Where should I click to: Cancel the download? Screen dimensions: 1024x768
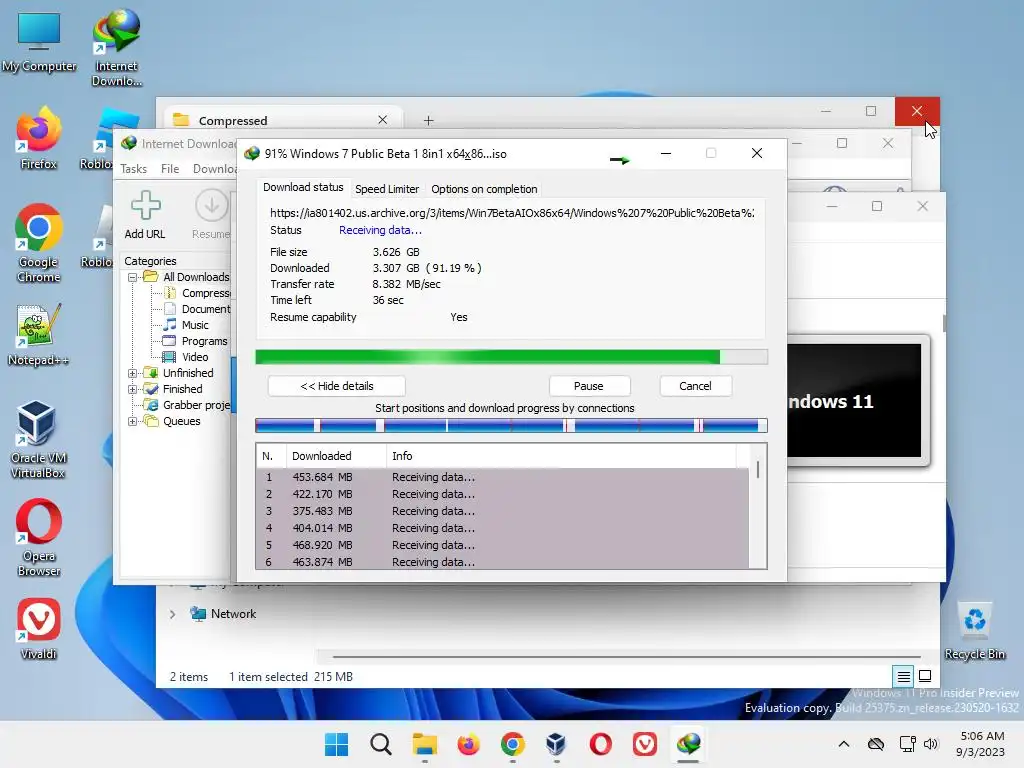(695, 386)
